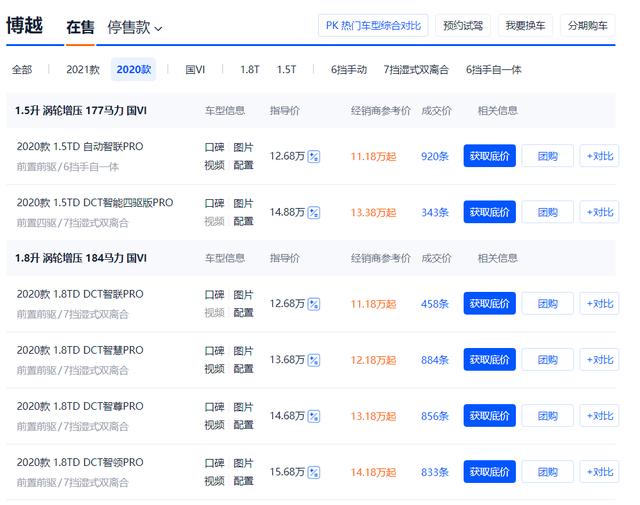The image size is (640, 505).
Task: Select the 2020款 filter
Action: pyautogui.click(x=133, y=69)
